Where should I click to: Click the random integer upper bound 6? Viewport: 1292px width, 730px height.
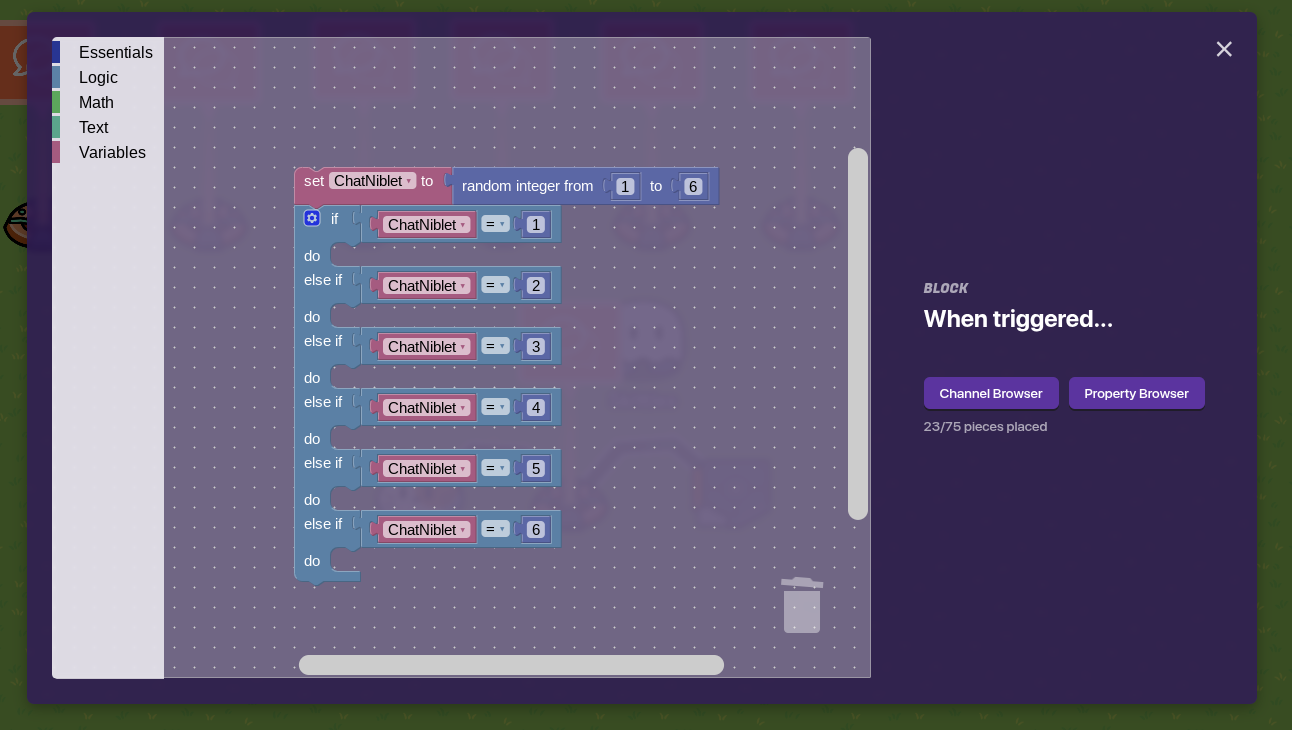pos(693,186)
